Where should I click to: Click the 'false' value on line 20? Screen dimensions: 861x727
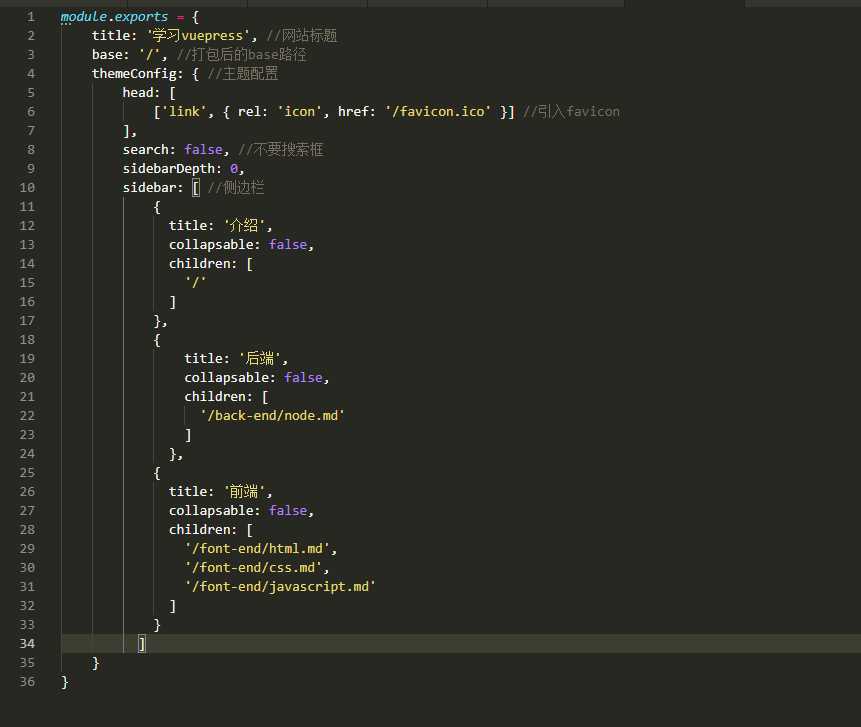point(303,378)
